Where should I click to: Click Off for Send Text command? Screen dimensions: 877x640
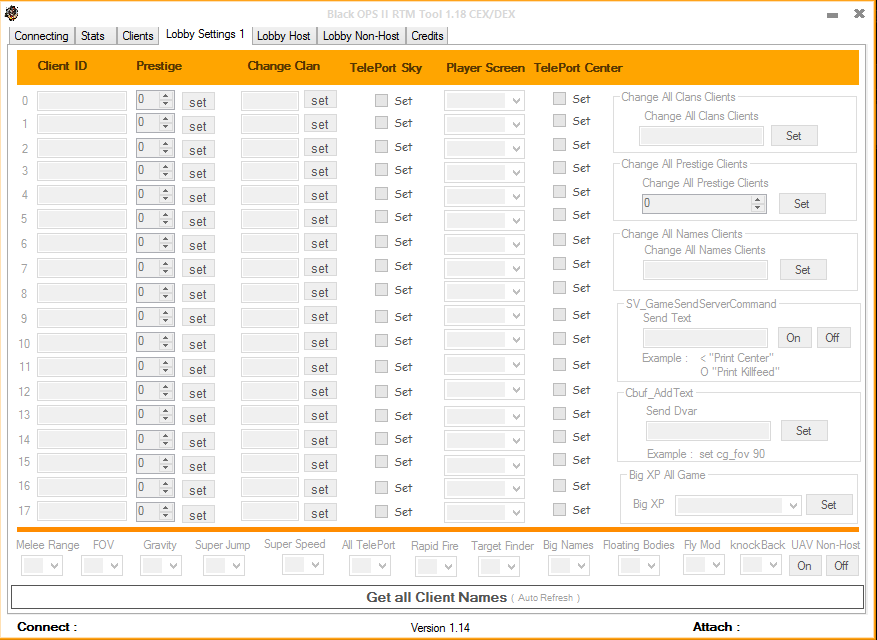point(833,338)
